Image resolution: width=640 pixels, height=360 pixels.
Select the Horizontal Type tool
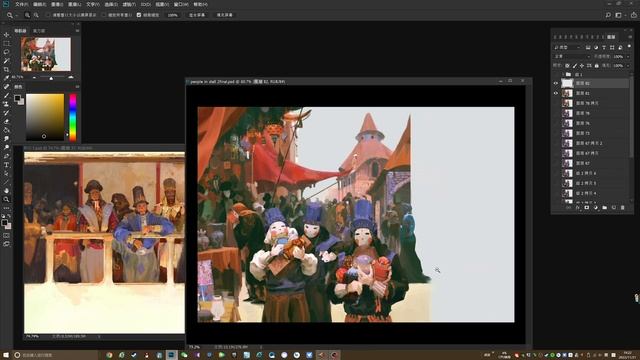click(6, 164)
